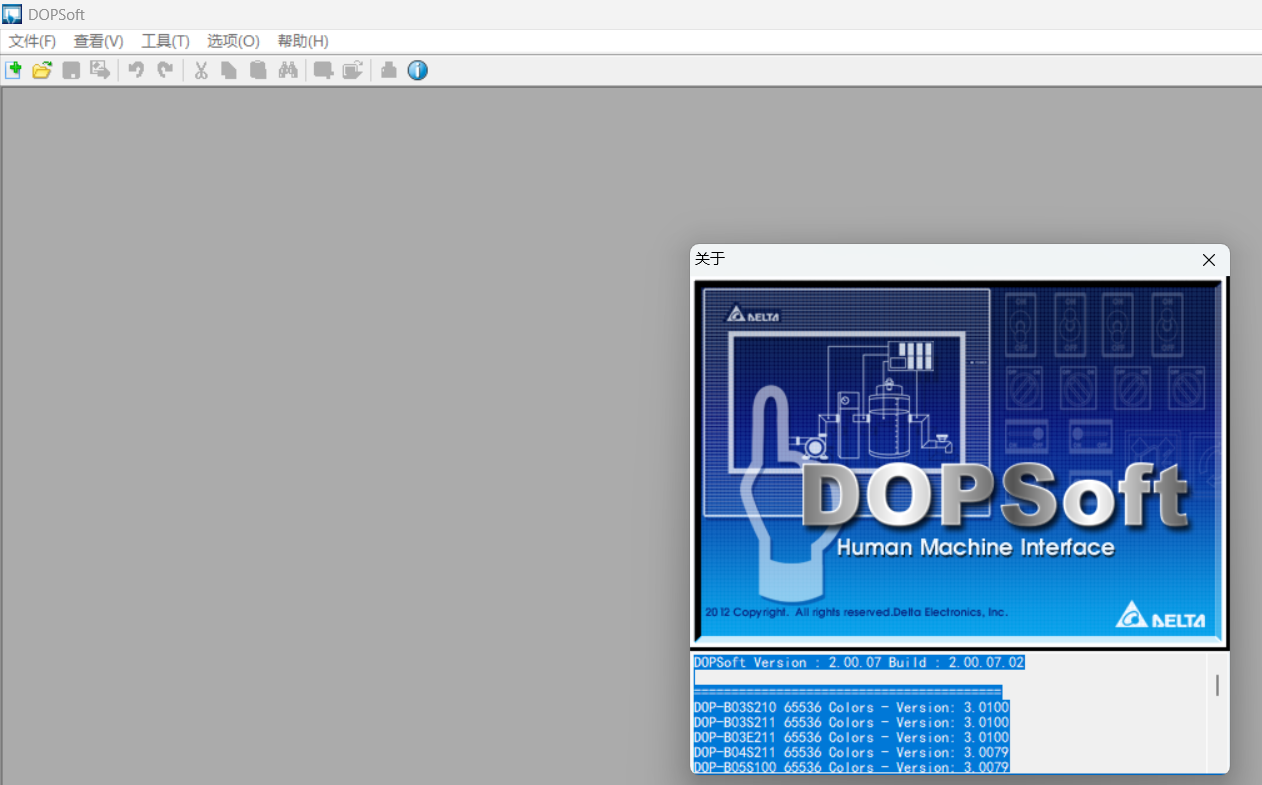Click the Cut scissors icon
This screenshot has width=1262, height=785.
(201, 70)
